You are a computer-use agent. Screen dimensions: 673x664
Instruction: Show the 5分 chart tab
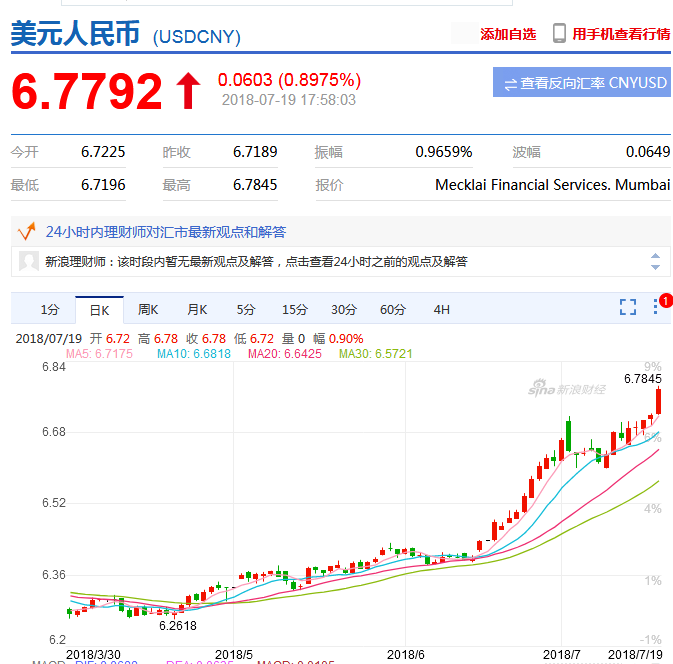246,309
